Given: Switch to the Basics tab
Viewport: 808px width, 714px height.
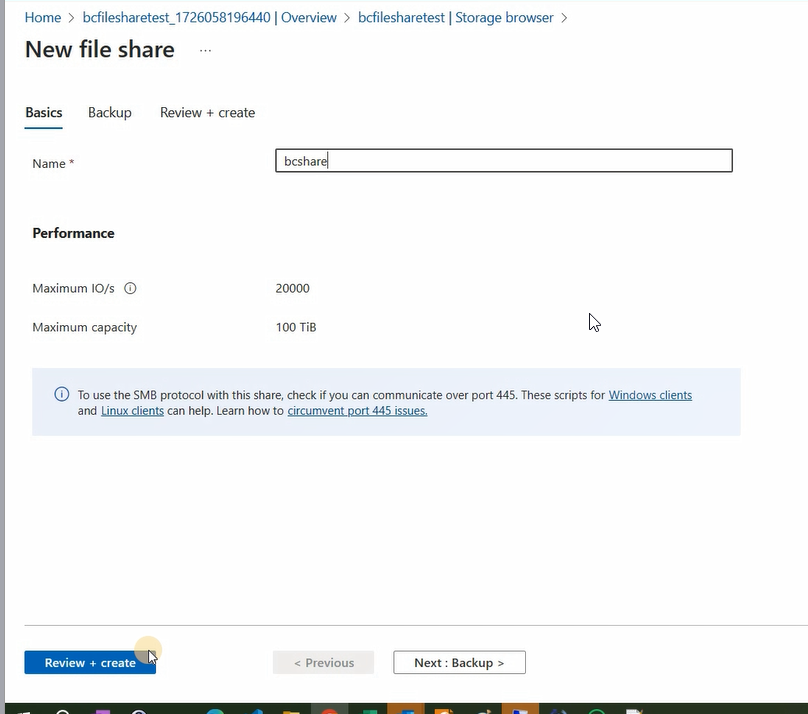Looking at the screenshot, I should (x=44, y=113).
